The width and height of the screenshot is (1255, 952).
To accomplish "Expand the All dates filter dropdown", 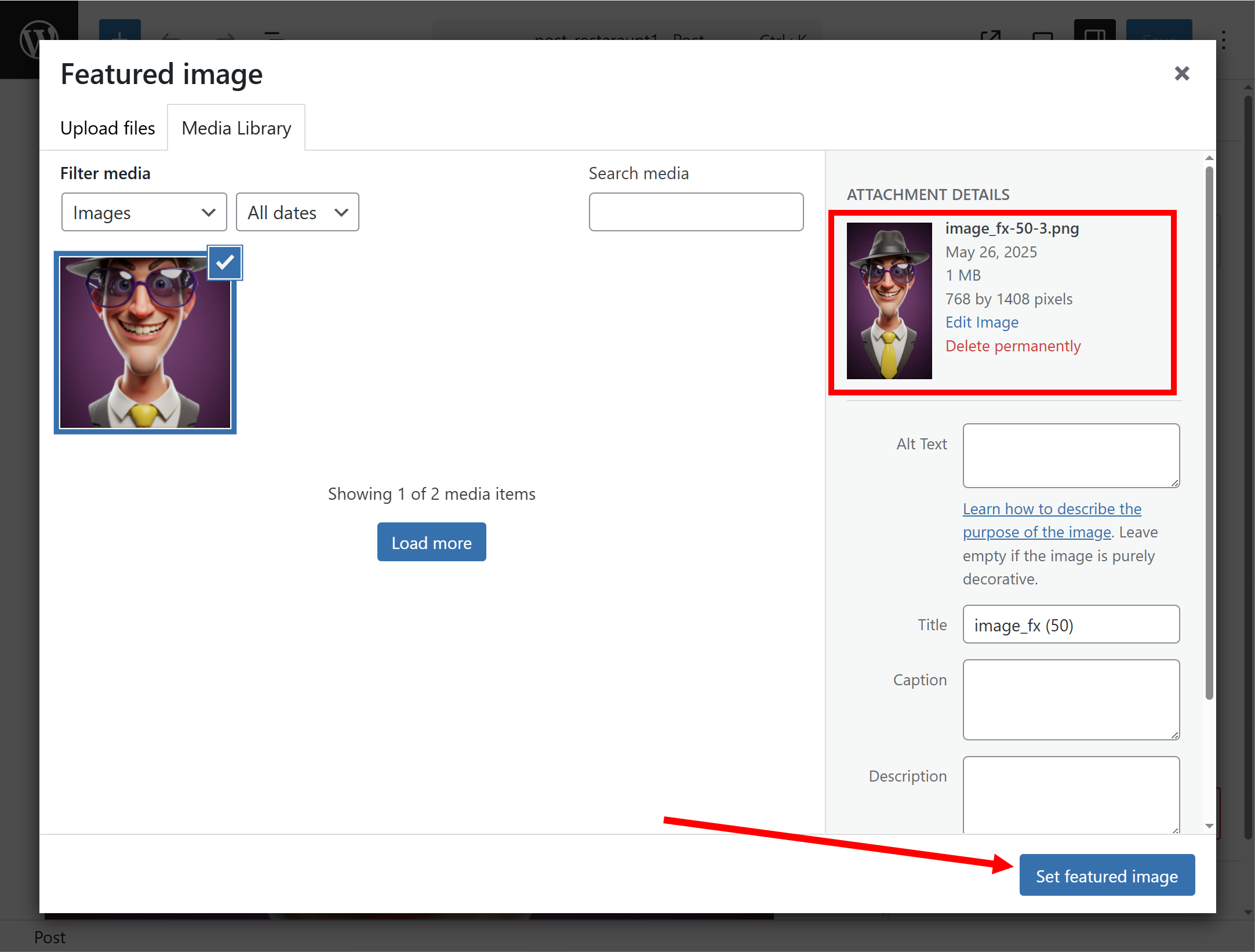I will point(297,212).
